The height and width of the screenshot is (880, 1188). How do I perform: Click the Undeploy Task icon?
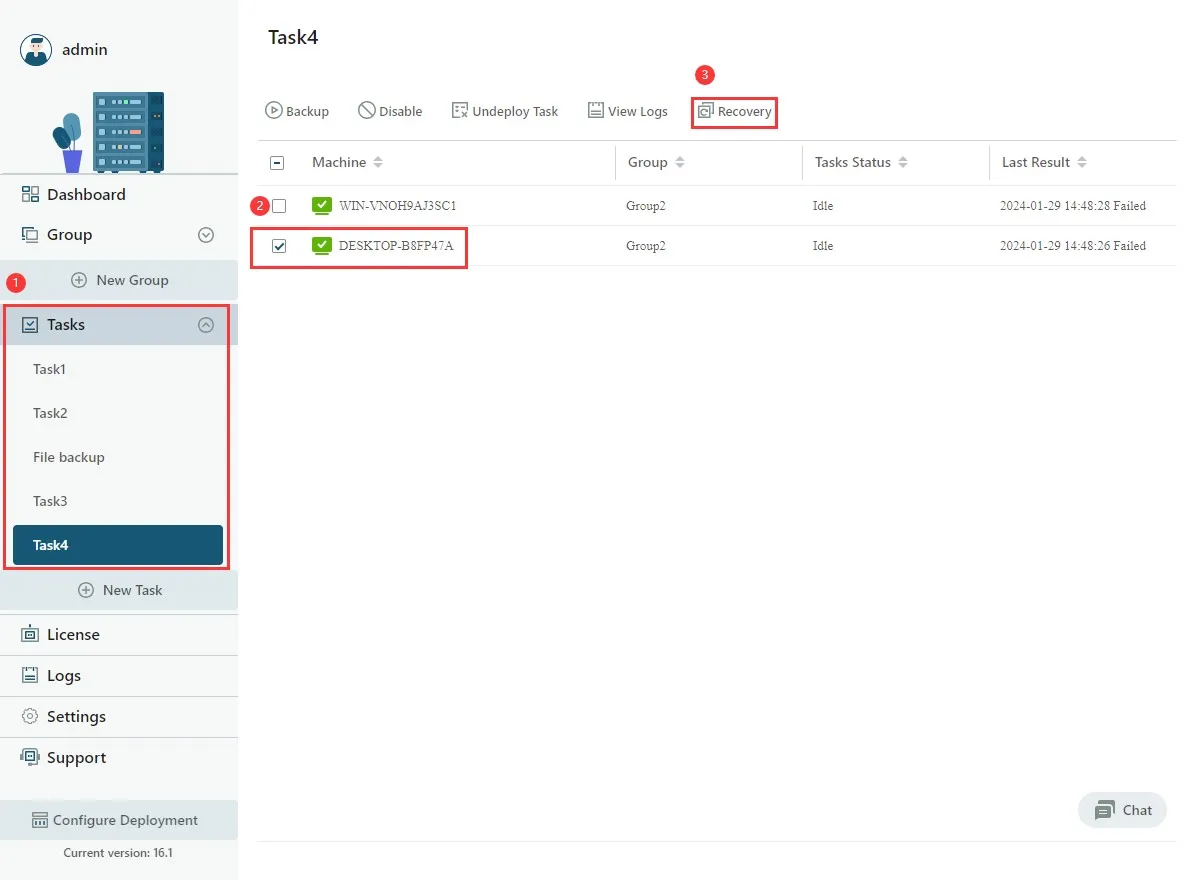(460, 111)
